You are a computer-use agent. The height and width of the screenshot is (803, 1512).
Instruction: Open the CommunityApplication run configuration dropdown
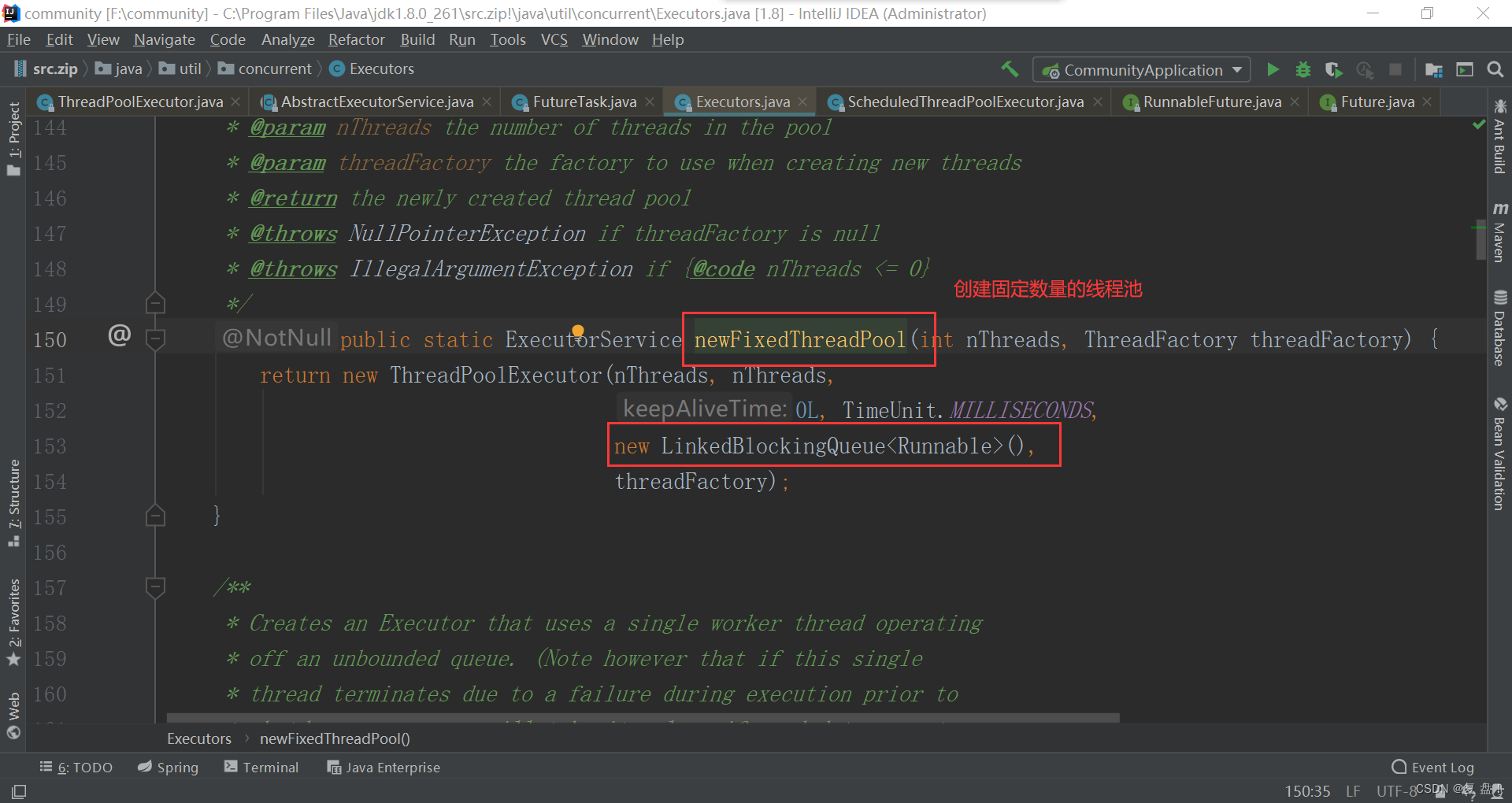(1142, 70)
